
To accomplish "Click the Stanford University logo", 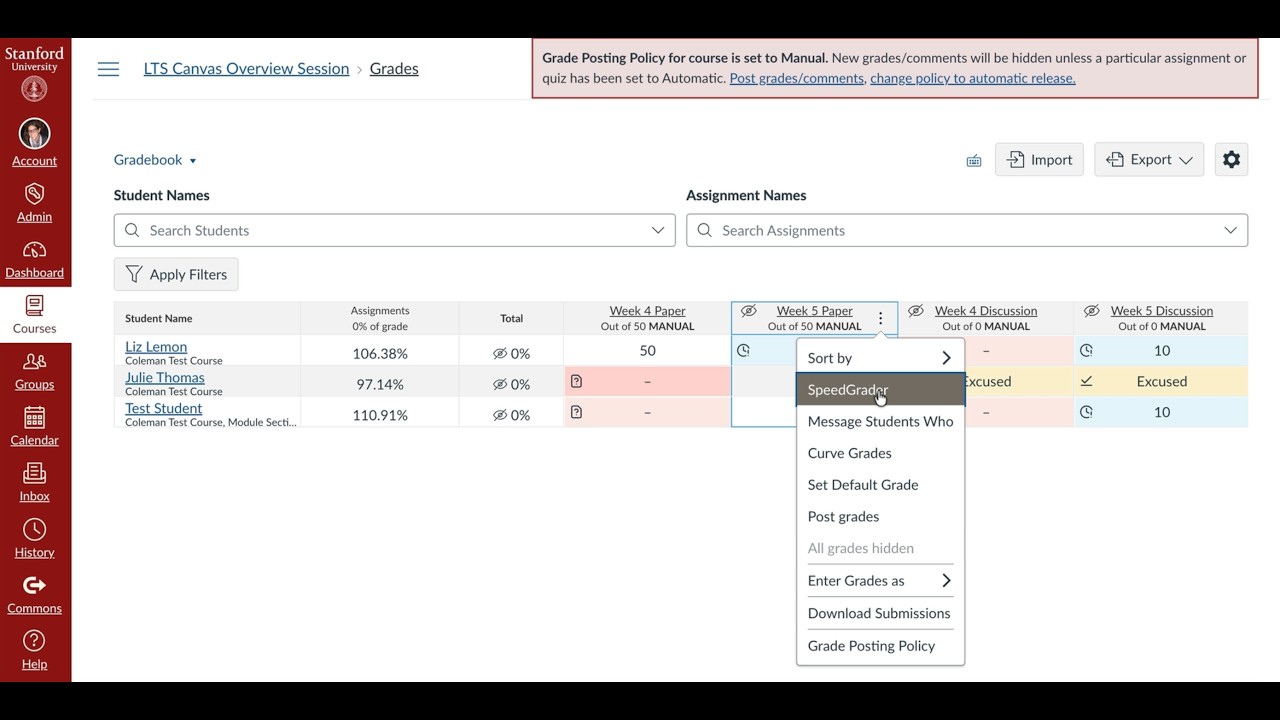I will click(x=34, y=73).
